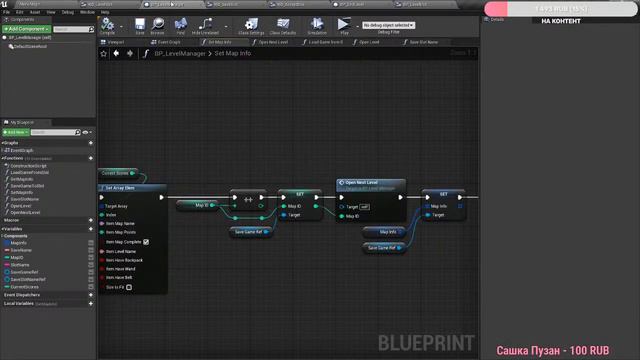Click the Find toolbar icon

(181, 25)
